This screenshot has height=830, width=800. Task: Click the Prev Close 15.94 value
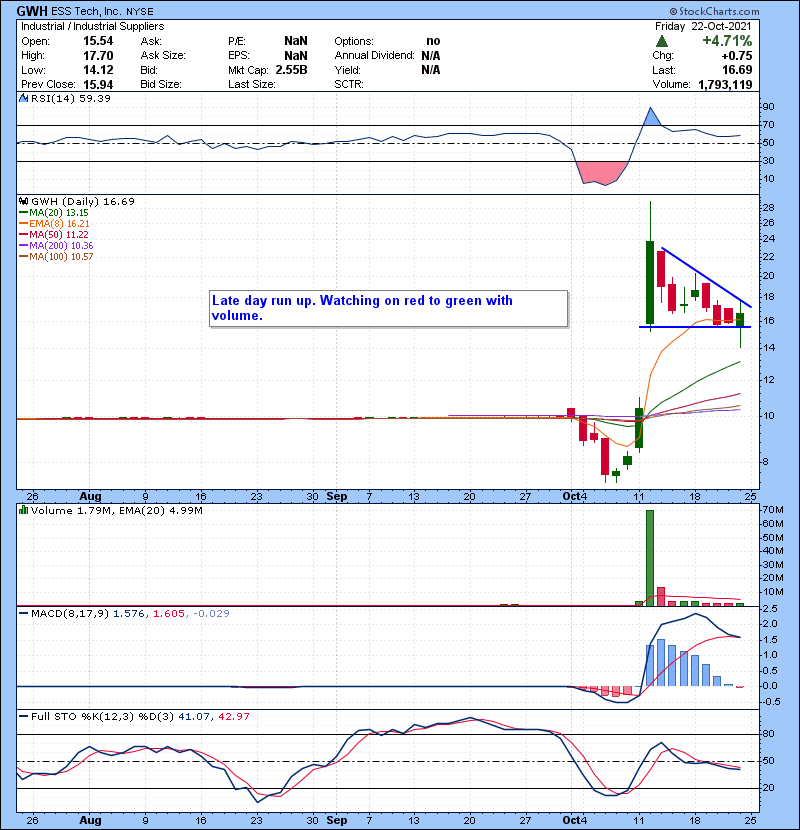tap(98, 85)
